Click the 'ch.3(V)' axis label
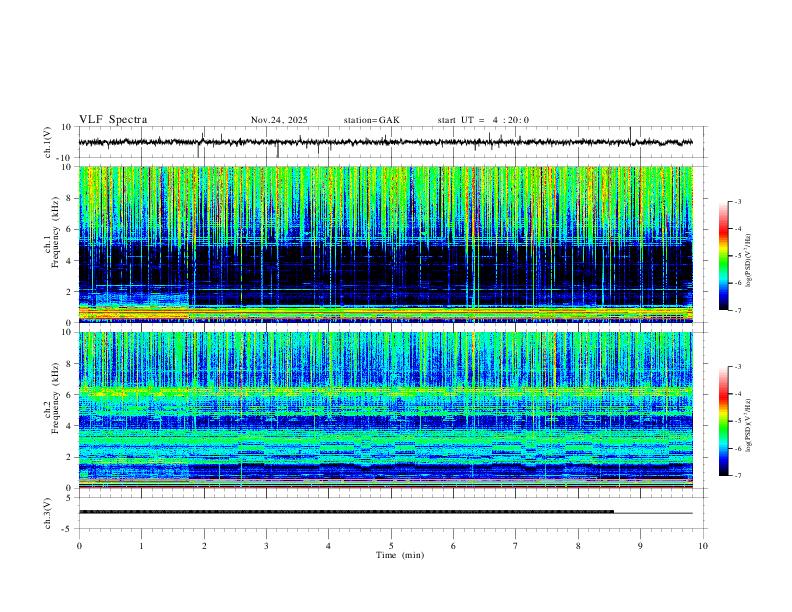The image size is (792, 612). (48, 514)
